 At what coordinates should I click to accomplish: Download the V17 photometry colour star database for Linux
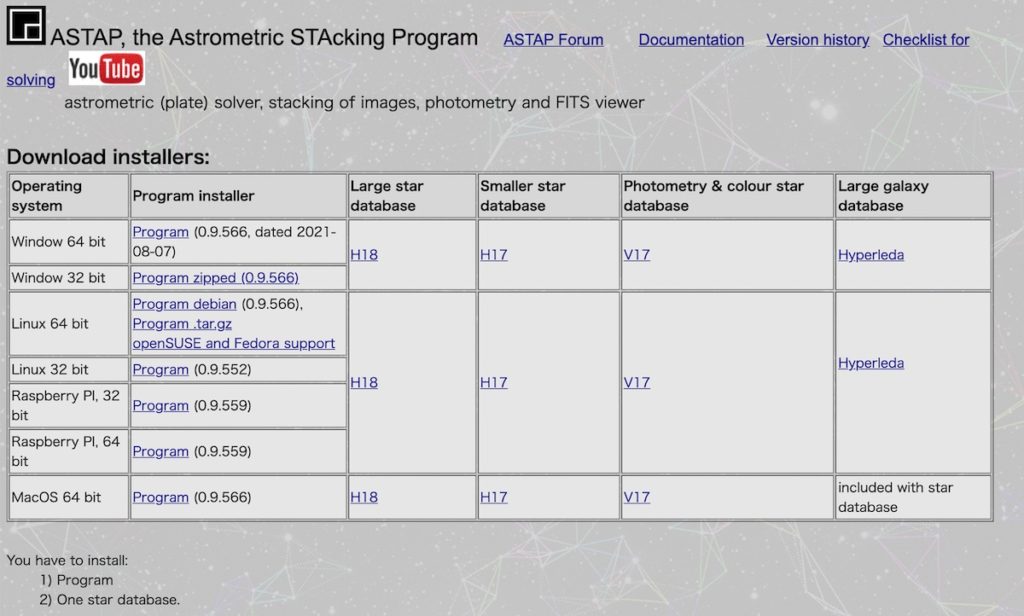[636, 382]
